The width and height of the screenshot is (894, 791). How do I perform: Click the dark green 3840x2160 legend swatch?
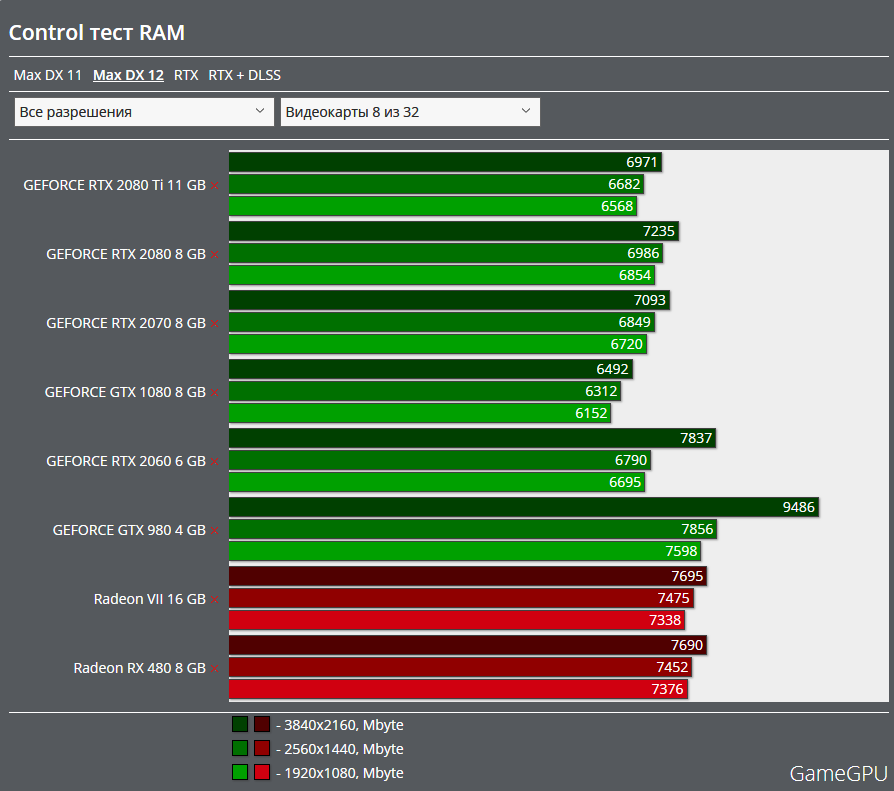click(x=240, y=724)
